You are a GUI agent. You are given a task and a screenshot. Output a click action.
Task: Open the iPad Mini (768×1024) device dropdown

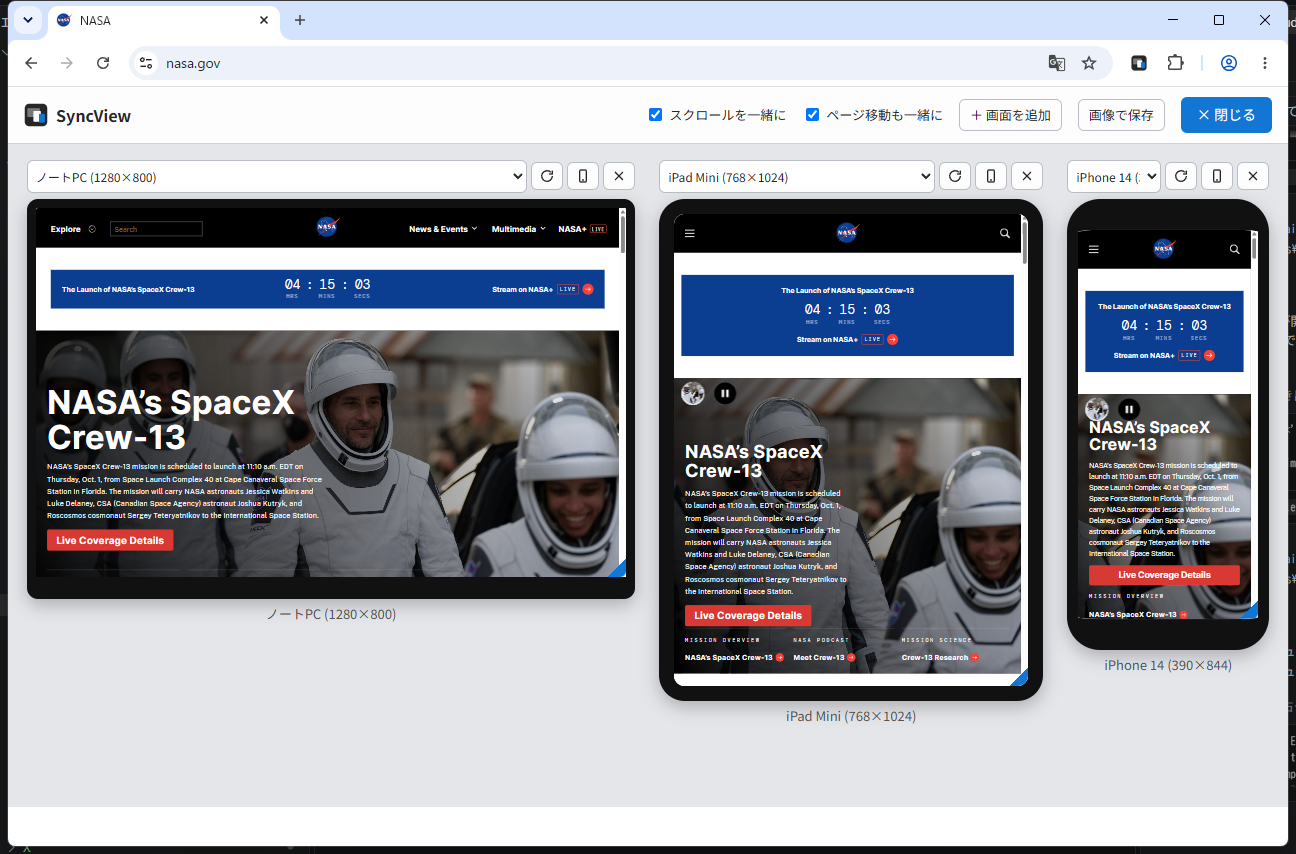(797, 177)
